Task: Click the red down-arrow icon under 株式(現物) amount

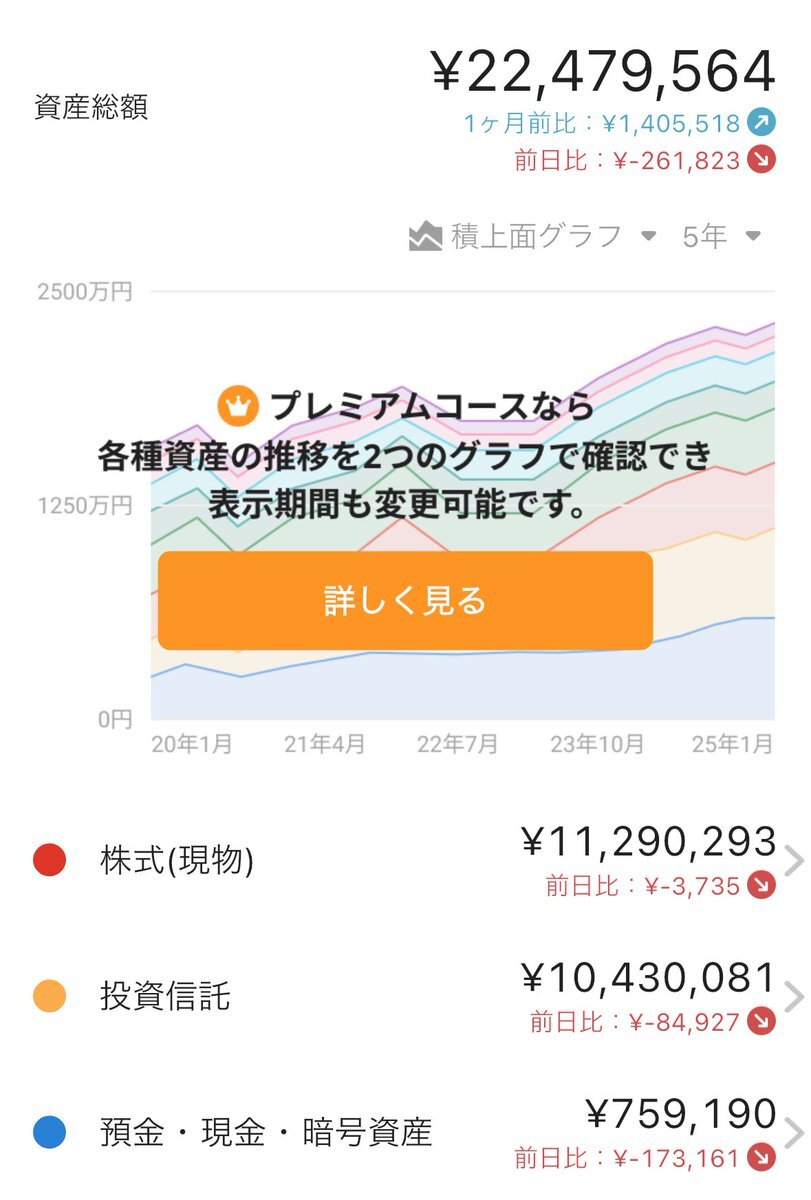Action: pos(763,885)
